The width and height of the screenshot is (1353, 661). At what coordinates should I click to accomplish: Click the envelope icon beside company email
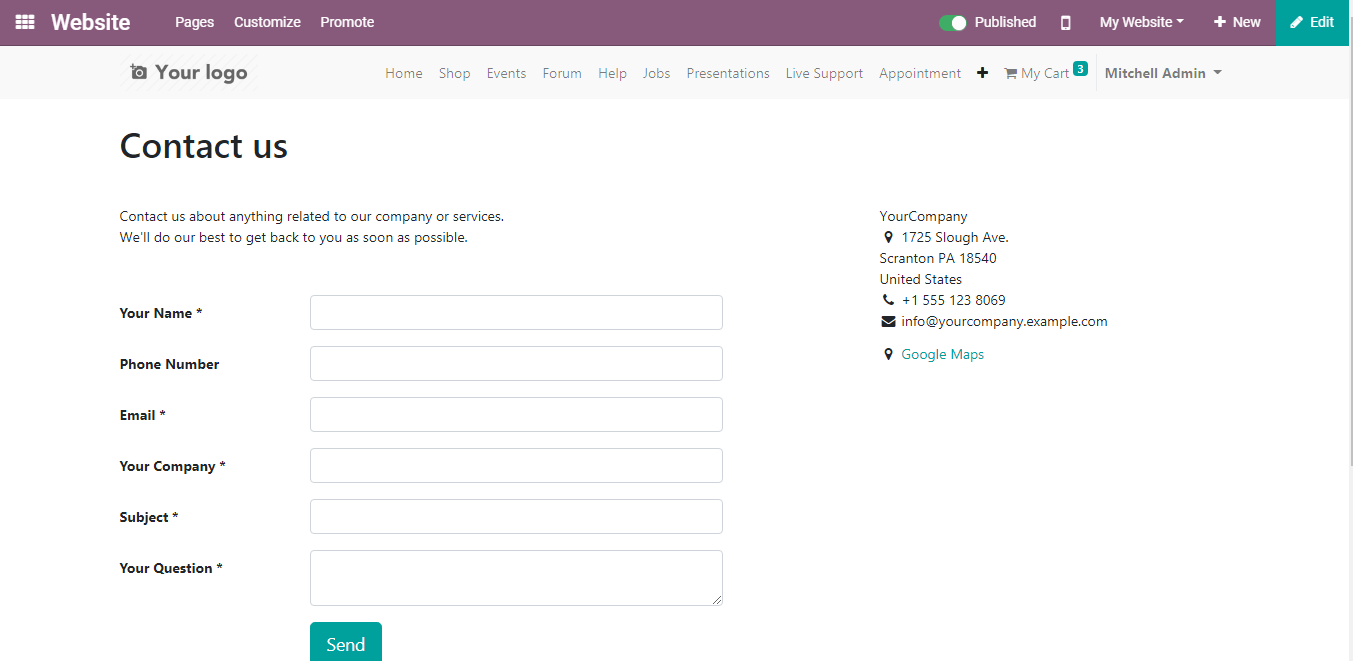[888, 321]
